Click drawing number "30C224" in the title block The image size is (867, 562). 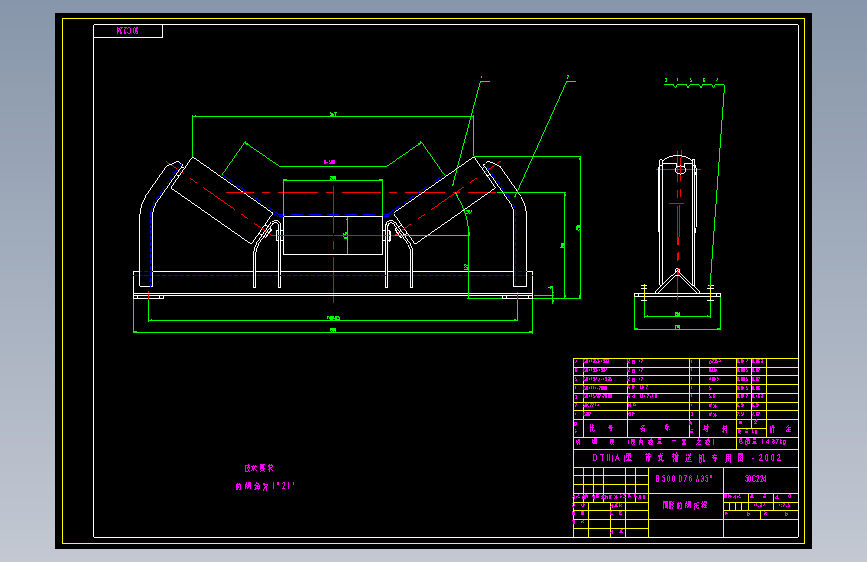coord(755,478)
